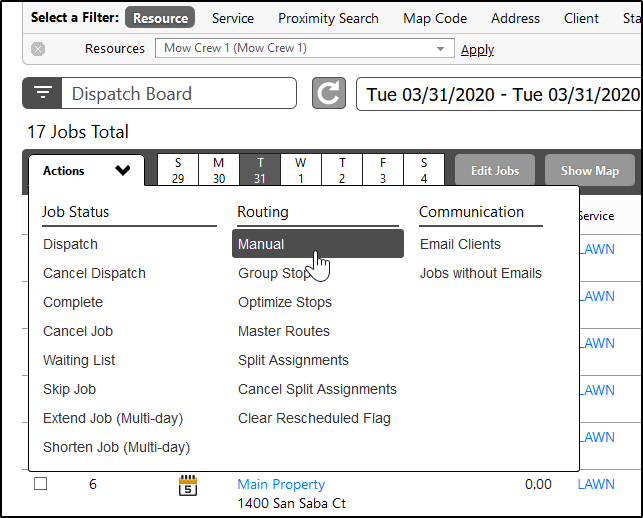The image size is (643, 518).
Task: Click the calendar icon in job row 6
Action: 187,486
